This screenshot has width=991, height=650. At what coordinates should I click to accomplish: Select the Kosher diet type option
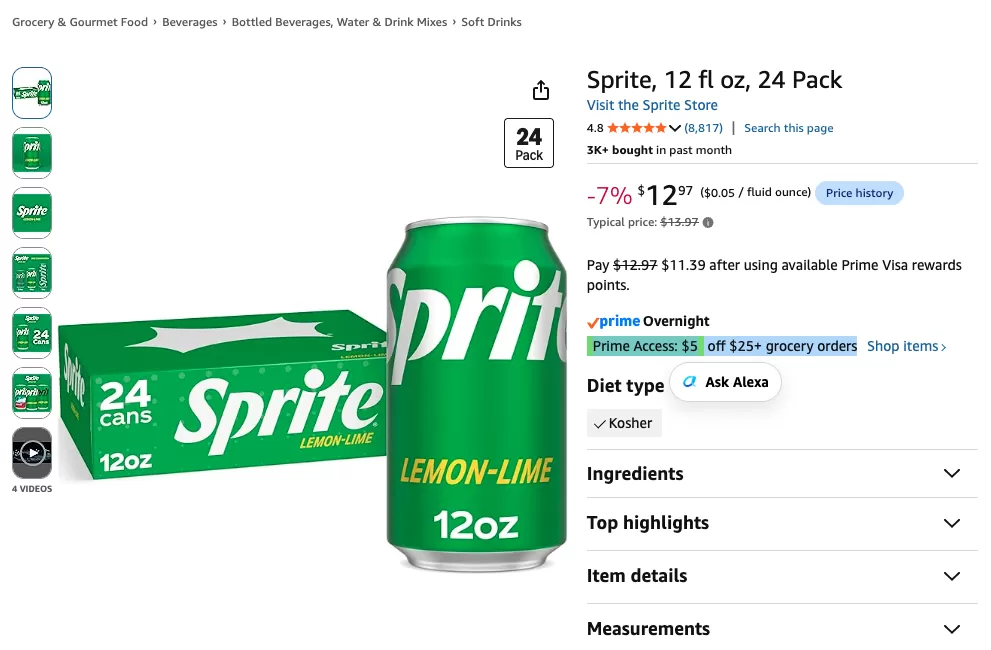(x=624, y=423)
